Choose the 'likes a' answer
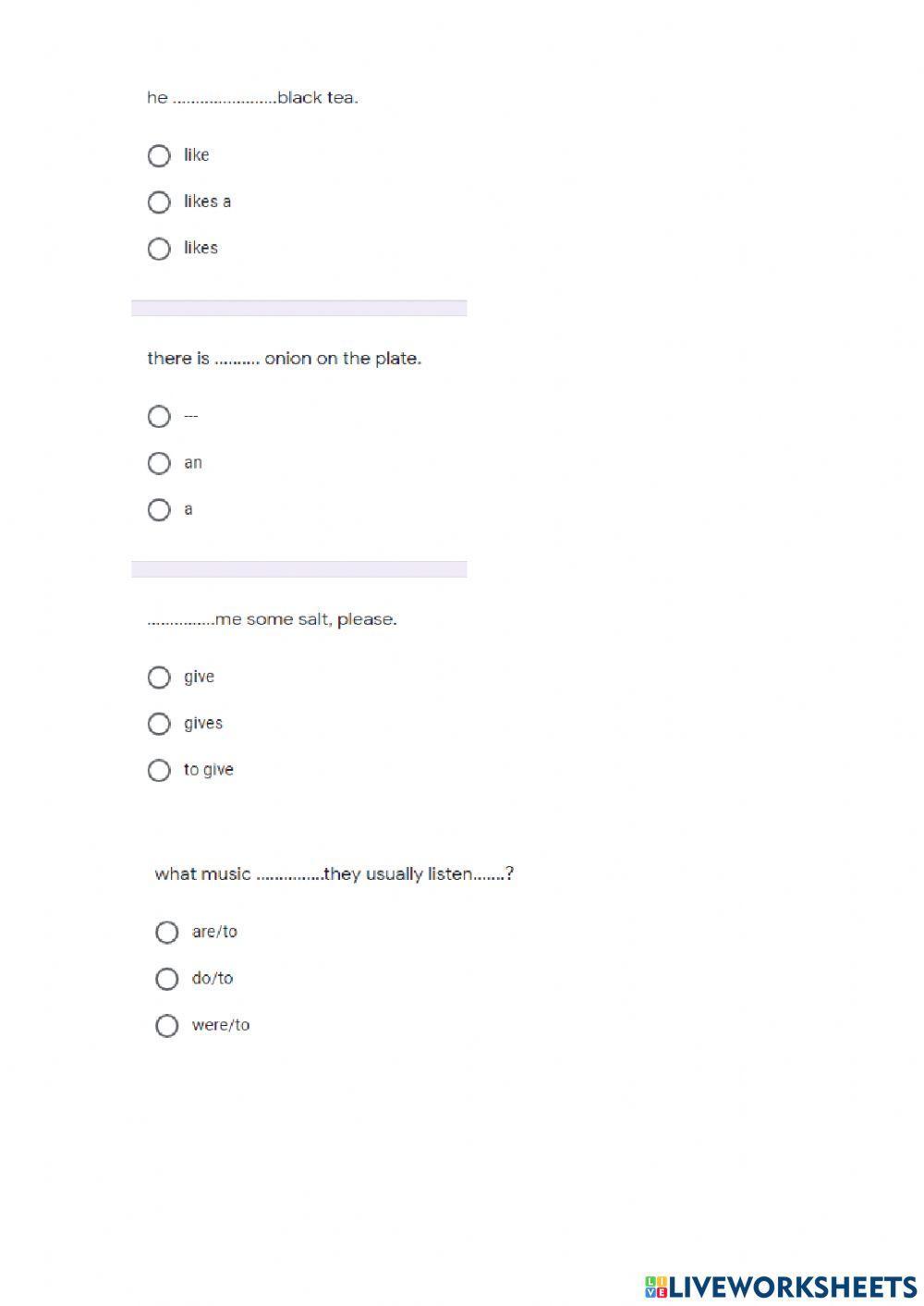 (159, 201)
